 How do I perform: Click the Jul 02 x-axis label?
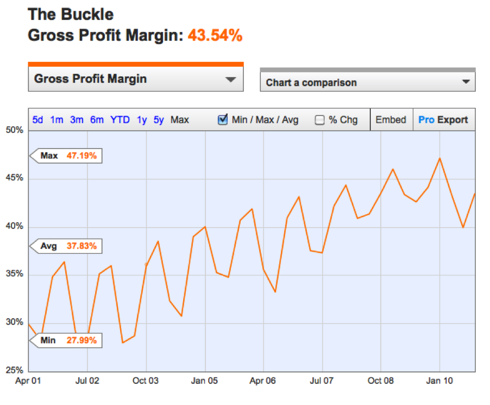(x=87, y=381)
